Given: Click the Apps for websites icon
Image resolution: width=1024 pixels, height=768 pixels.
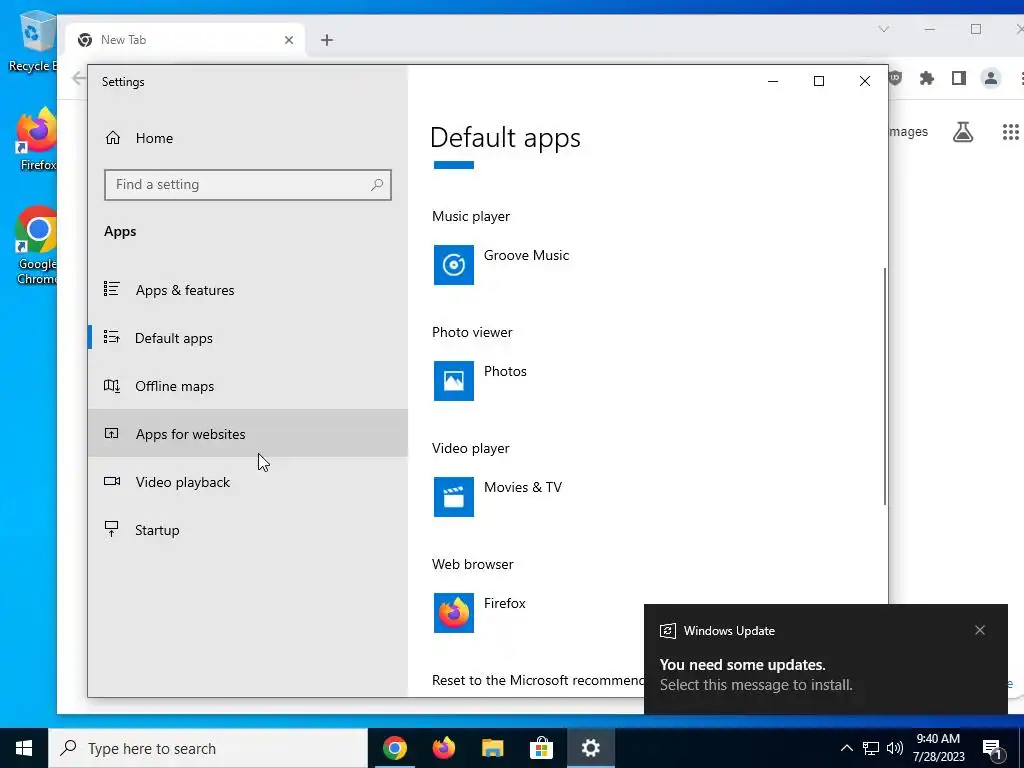Looking at the screenshot, I should coord(112,433).
